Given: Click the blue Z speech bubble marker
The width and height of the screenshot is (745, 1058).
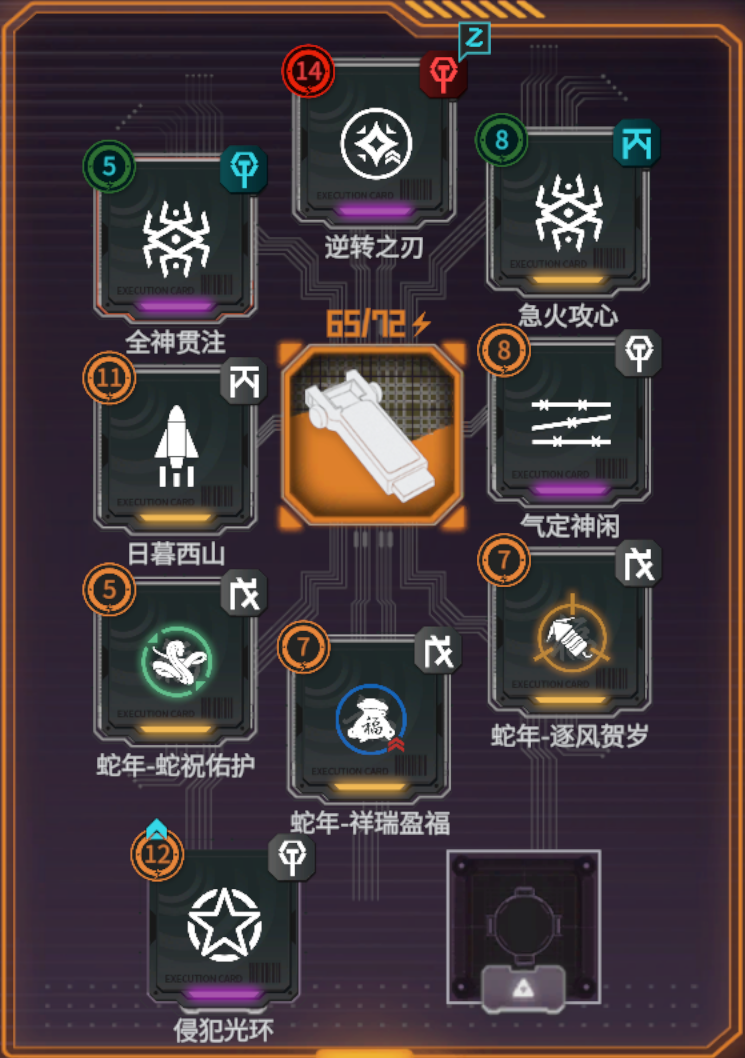Looking at the screenshot, I should (474, 38).
